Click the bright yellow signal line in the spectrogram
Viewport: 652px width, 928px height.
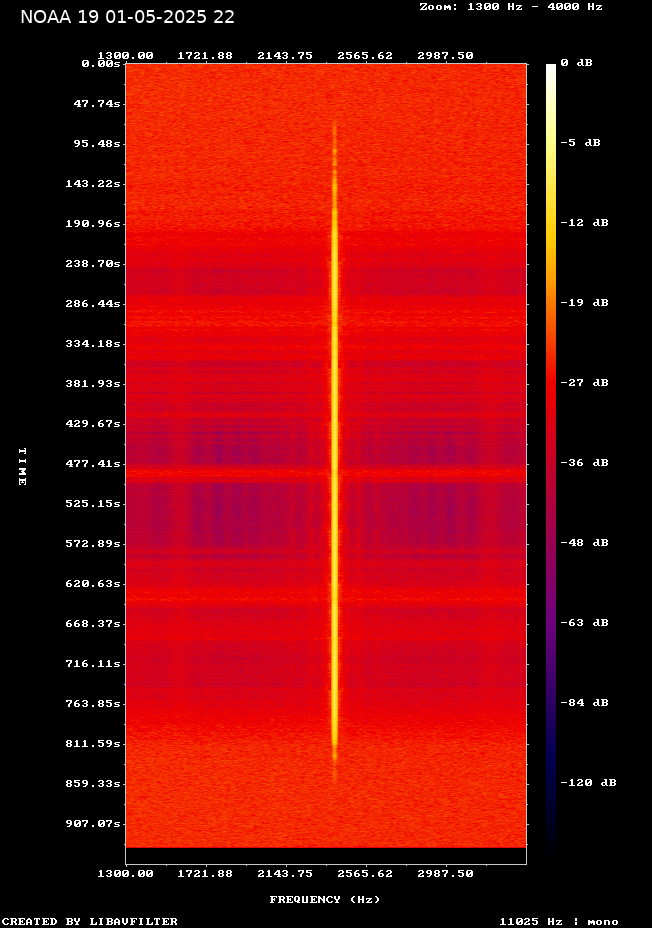[334, 450]
